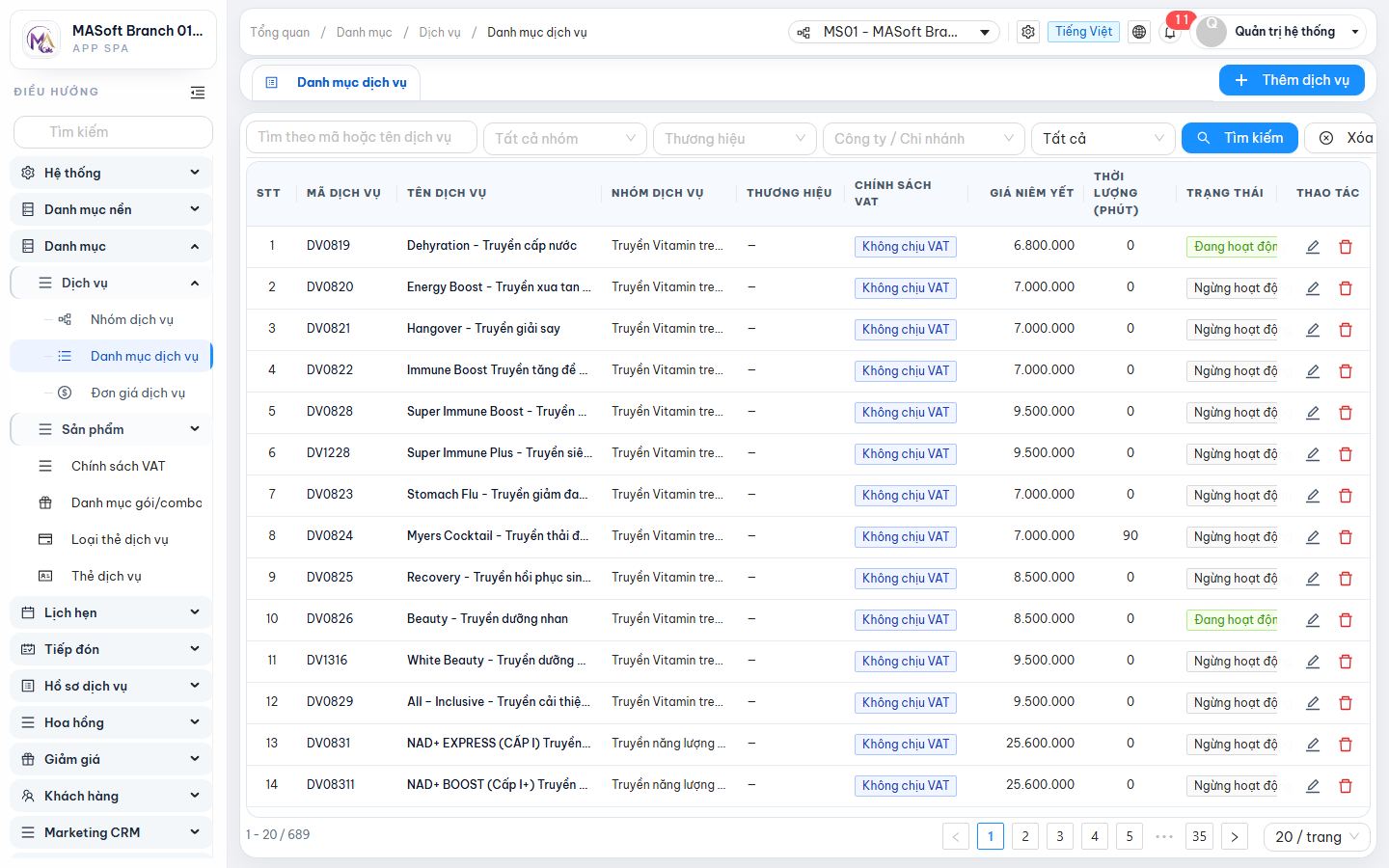
Task: Edit service DV0831 NAD+ EXPRESS
Action: coord(1313,745)
